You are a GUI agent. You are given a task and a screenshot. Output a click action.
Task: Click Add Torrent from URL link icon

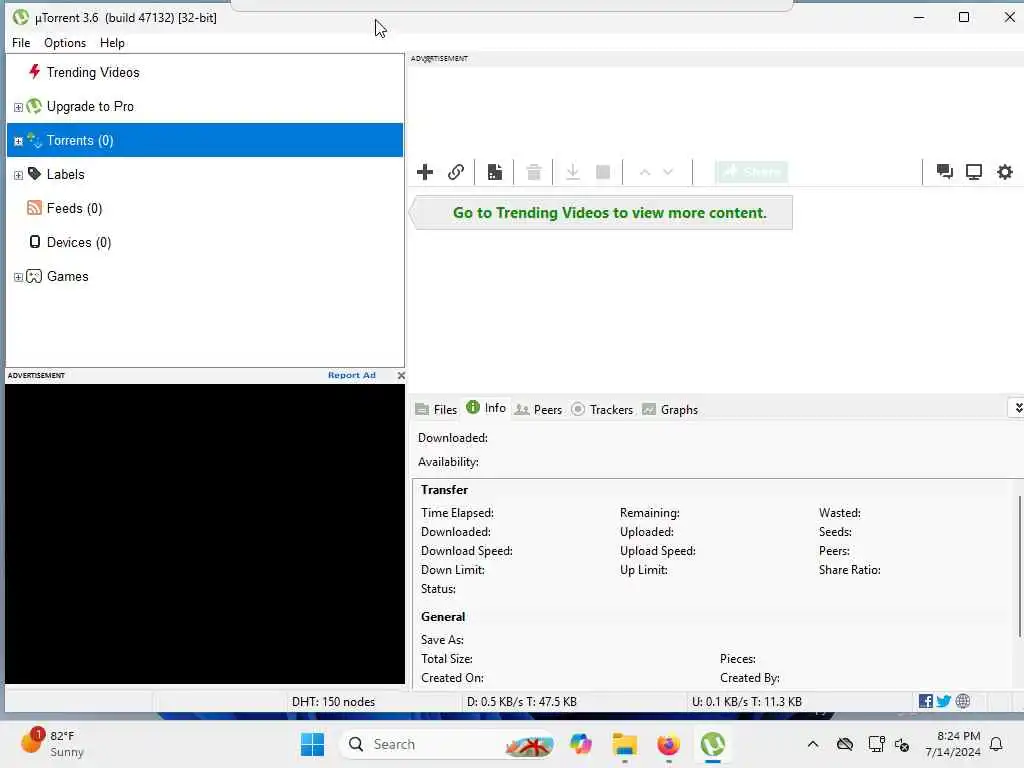(456, 172)
